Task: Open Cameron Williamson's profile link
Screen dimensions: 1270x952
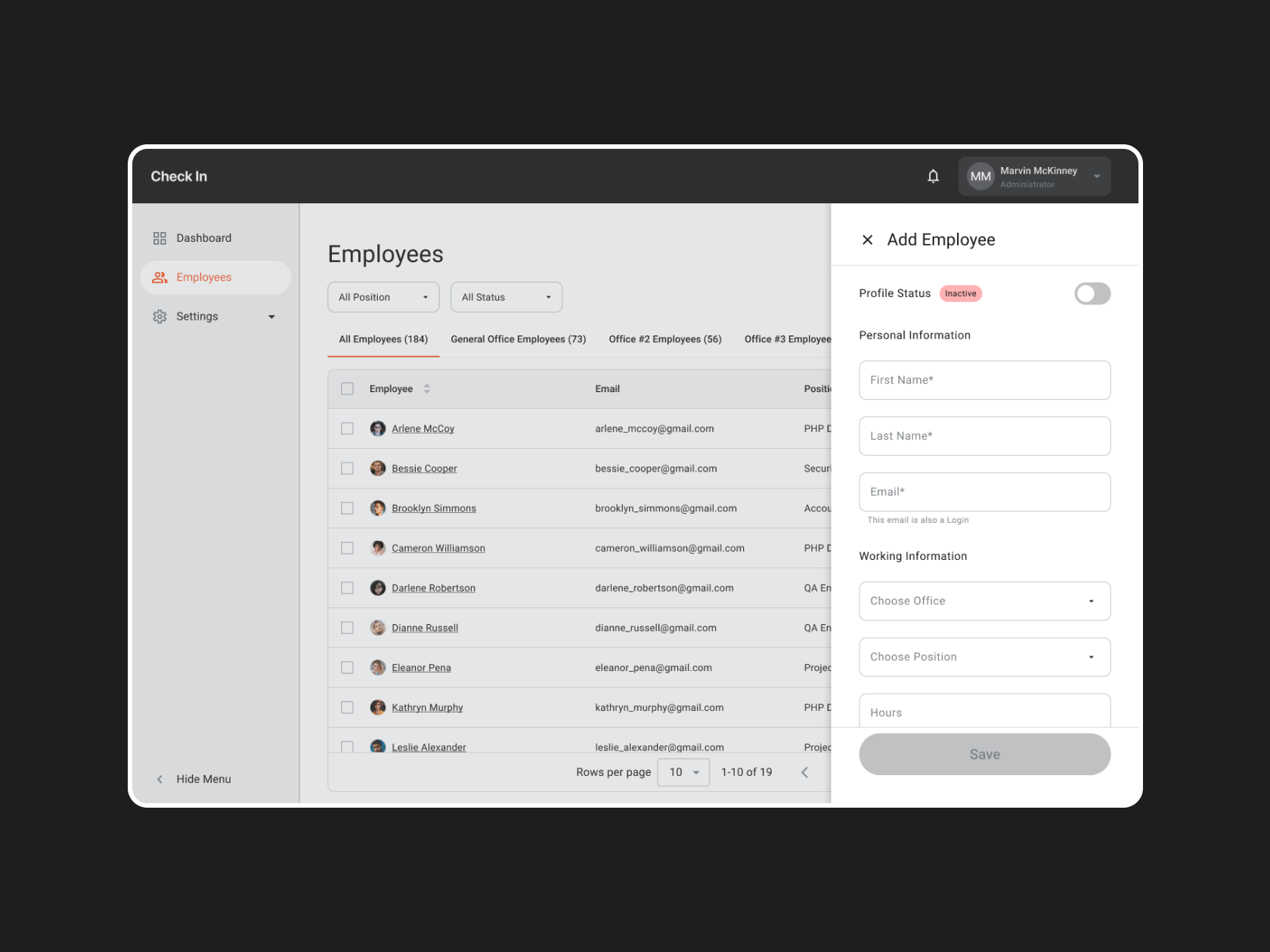Action: coord(438,548)
